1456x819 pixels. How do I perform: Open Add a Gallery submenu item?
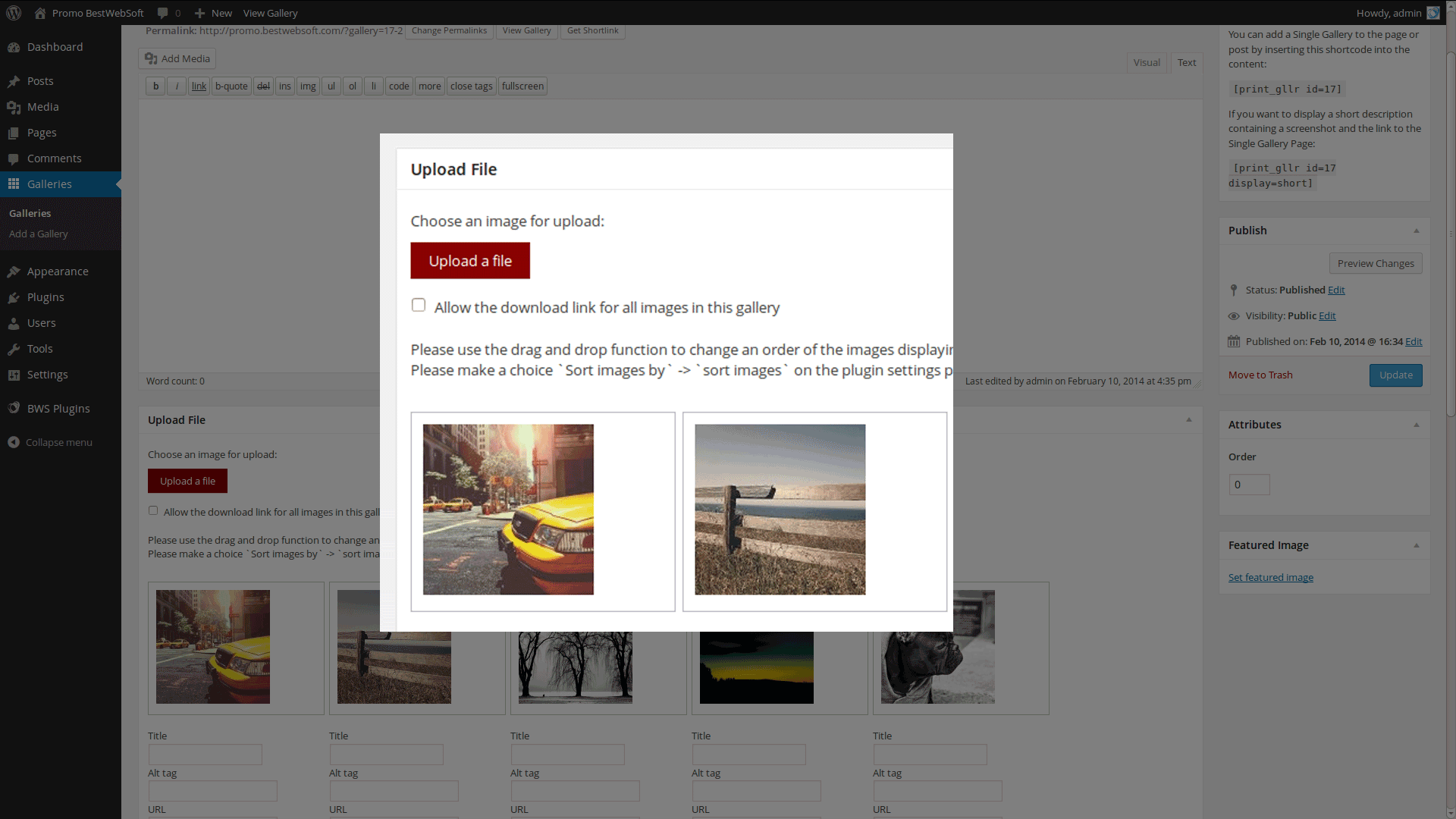click(x=39, y=234)
